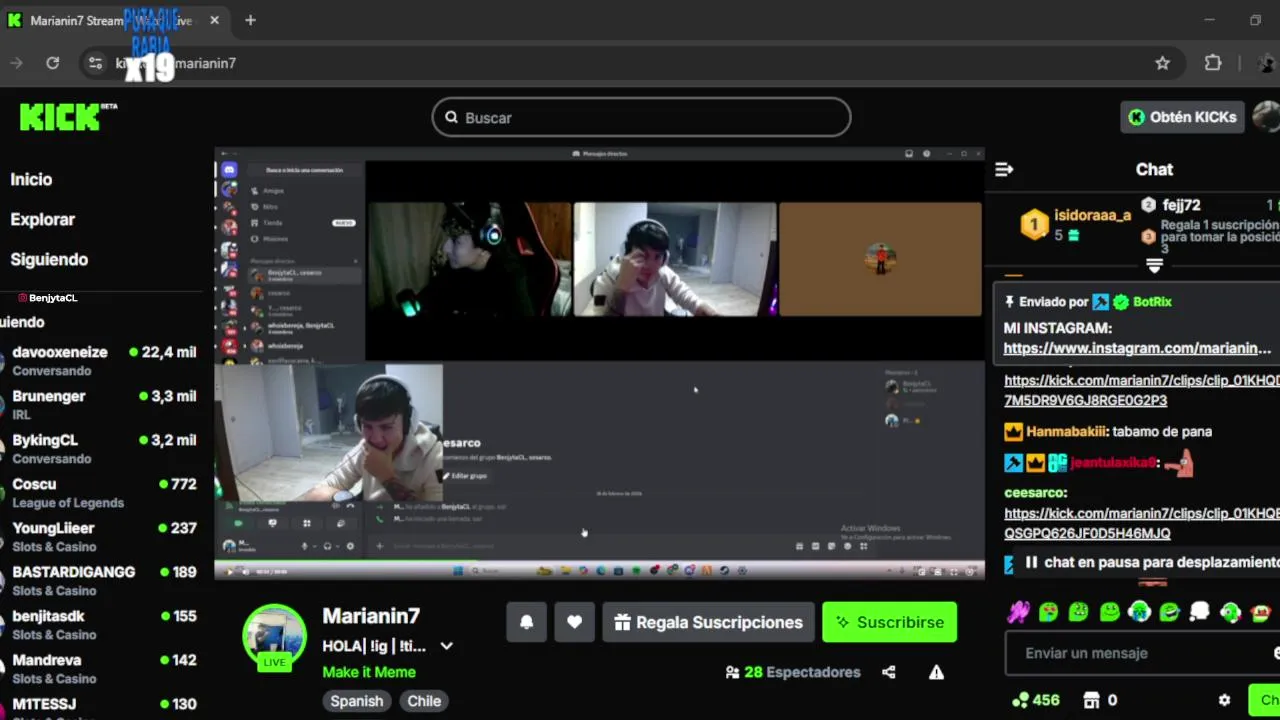Click the isidoraaa_a rank 1 badge
The image size is (1280, 720).
click(1034, 224)
